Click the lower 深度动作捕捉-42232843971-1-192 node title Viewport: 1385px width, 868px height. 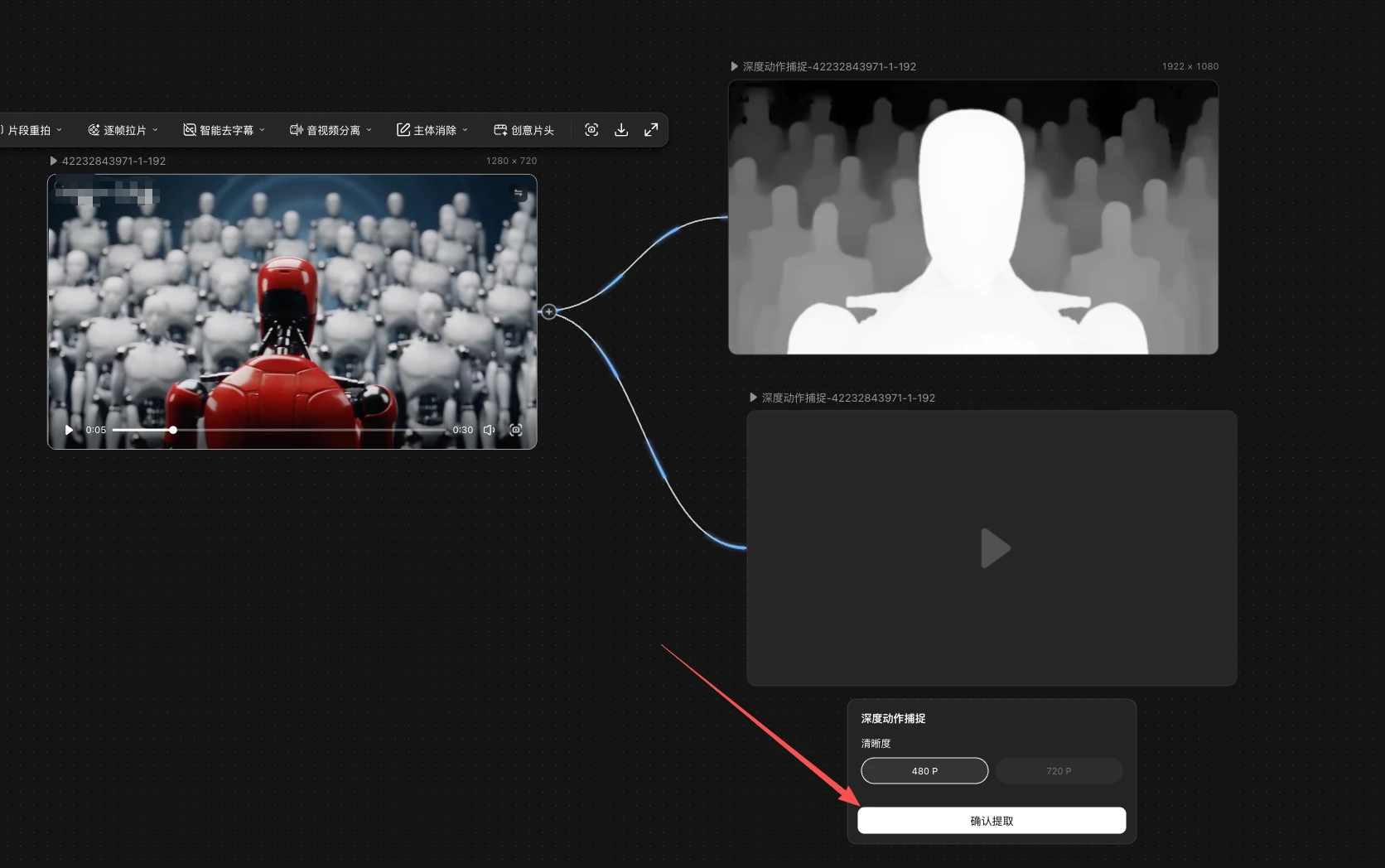848,398
